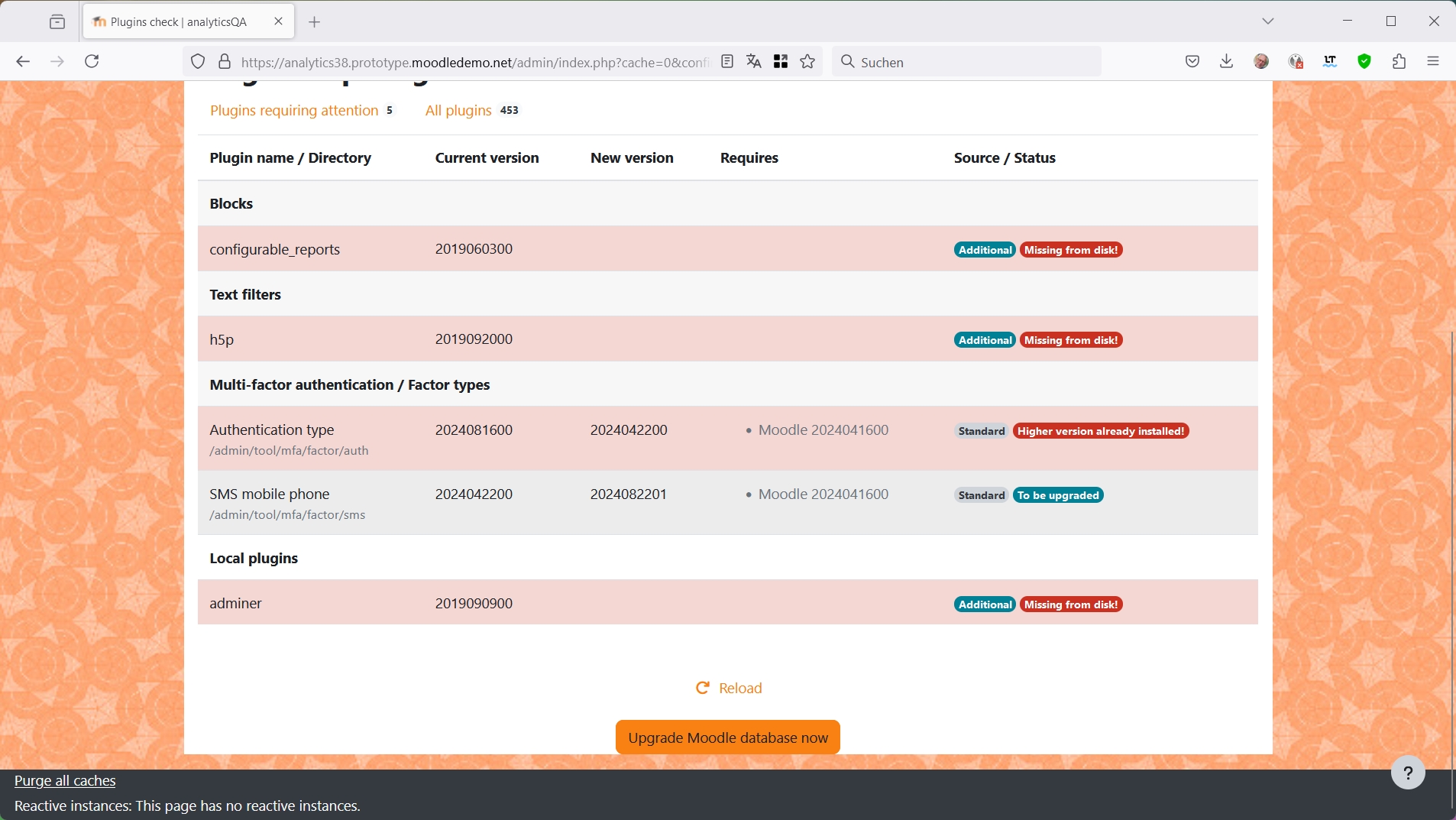View site security padlock information
This screenshot has width=1456, height=820.
pos(225,62)
